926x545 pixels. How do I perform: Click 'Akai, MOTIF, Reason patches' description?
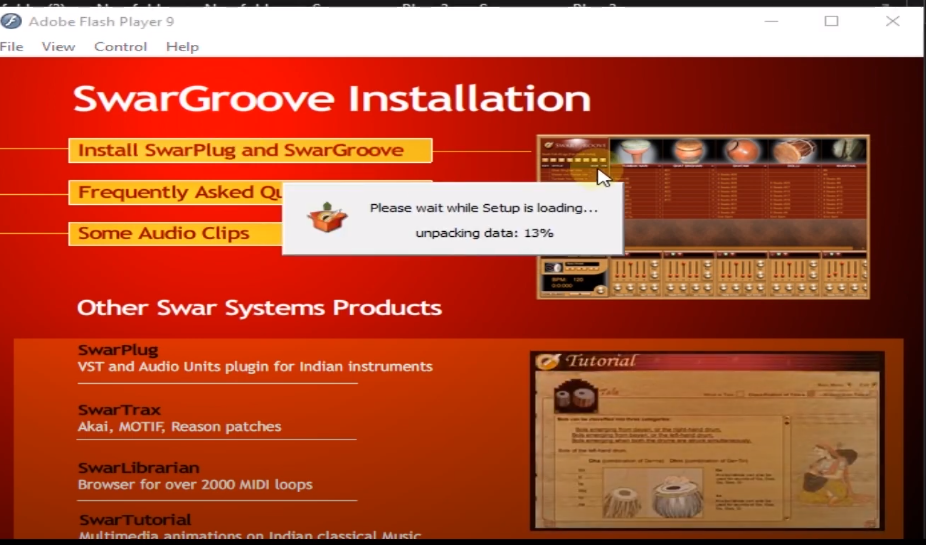pyautogui.click(x=180, y=426)
